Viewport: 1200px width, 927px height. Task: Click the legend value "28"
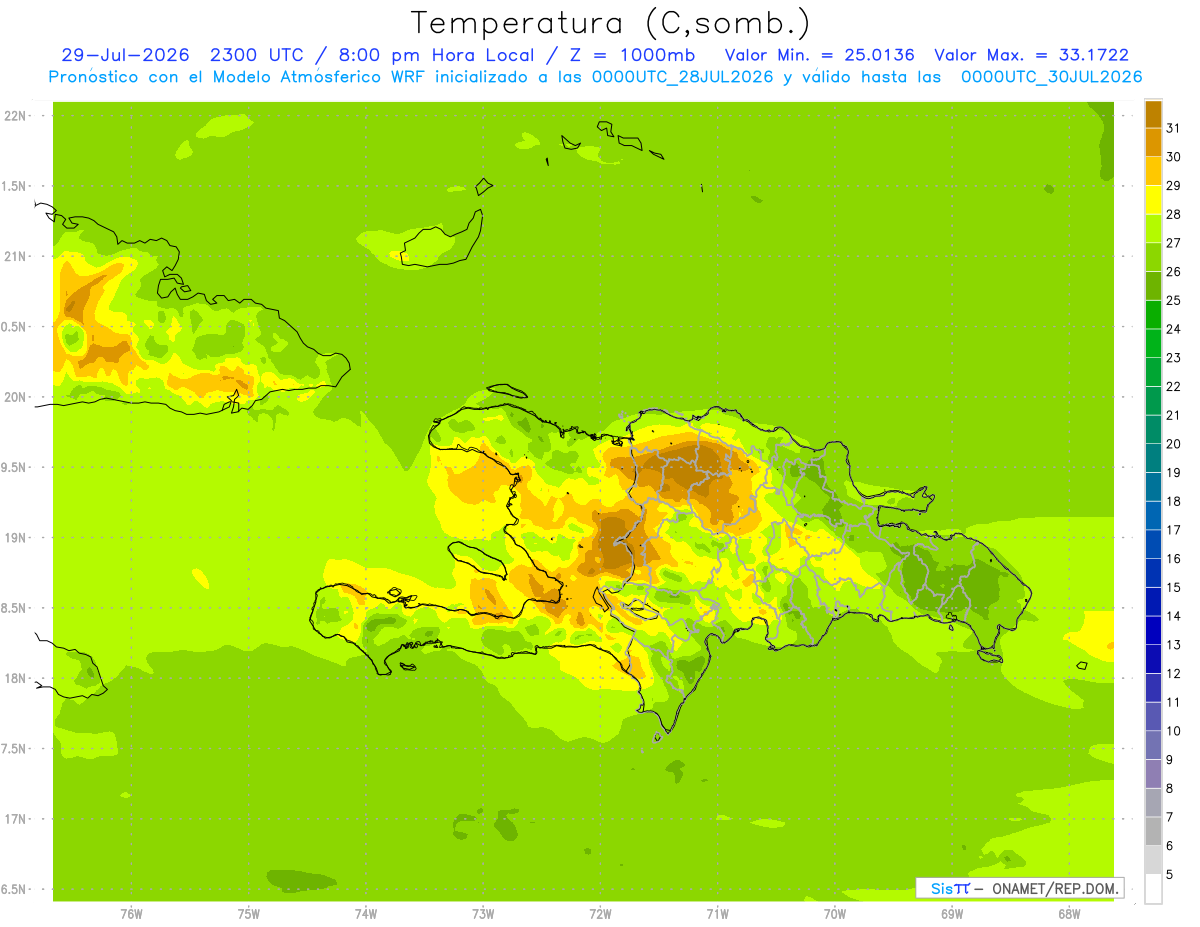(x=1173, y=214)
